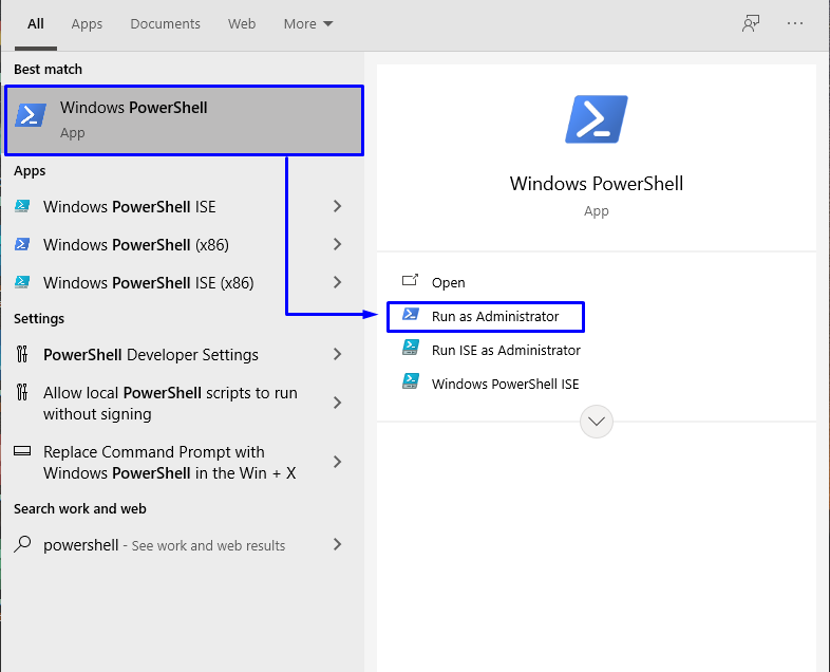Expand chevron for powershell web results
This screenshot has width=830, height=672.
click(x=338, y=544)
